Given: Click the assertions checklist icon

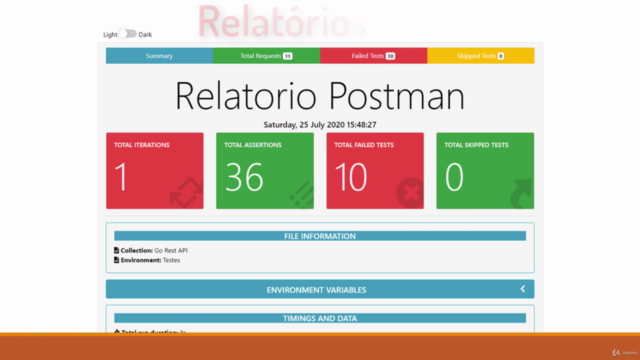Looking at the screenshot, I should [302, 195].
